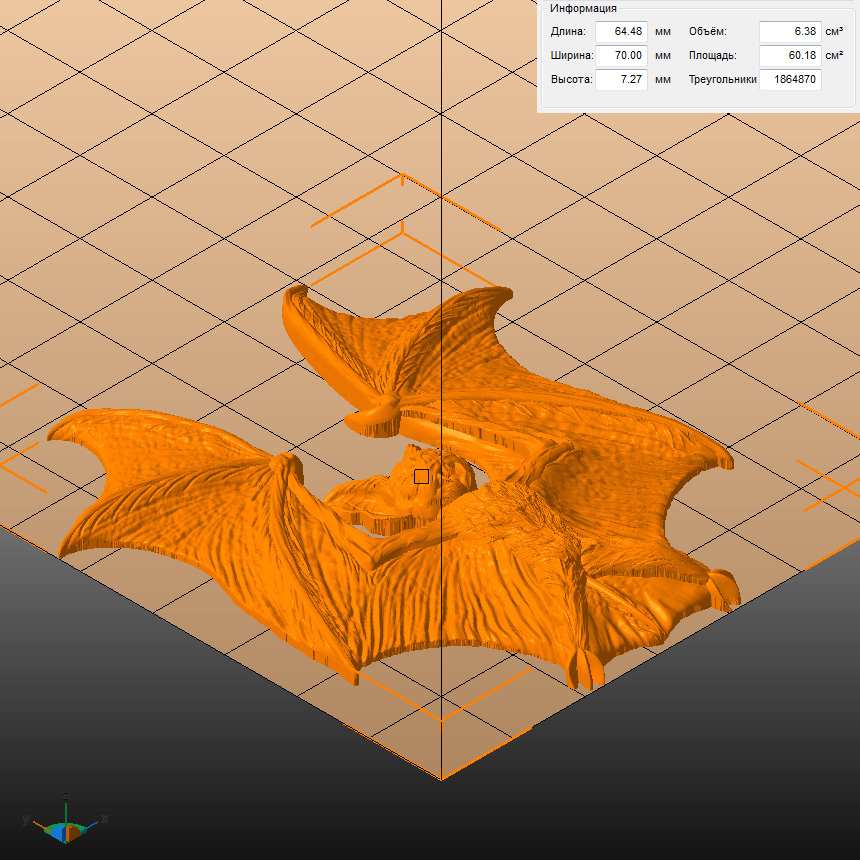Click the Объём value field
Screen dimensions: 860x860
coord(789,32)
